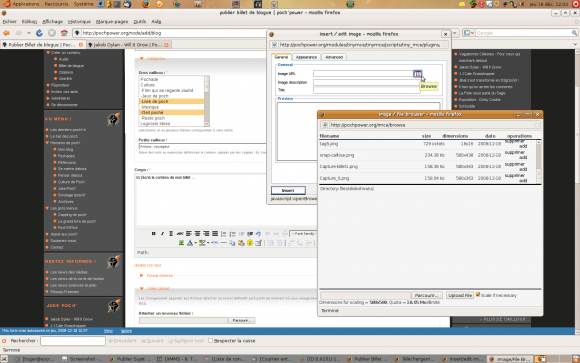The width and height of the screenshot is (580, 363).
Task: Open the Outils menu
Action: (139, 21)
